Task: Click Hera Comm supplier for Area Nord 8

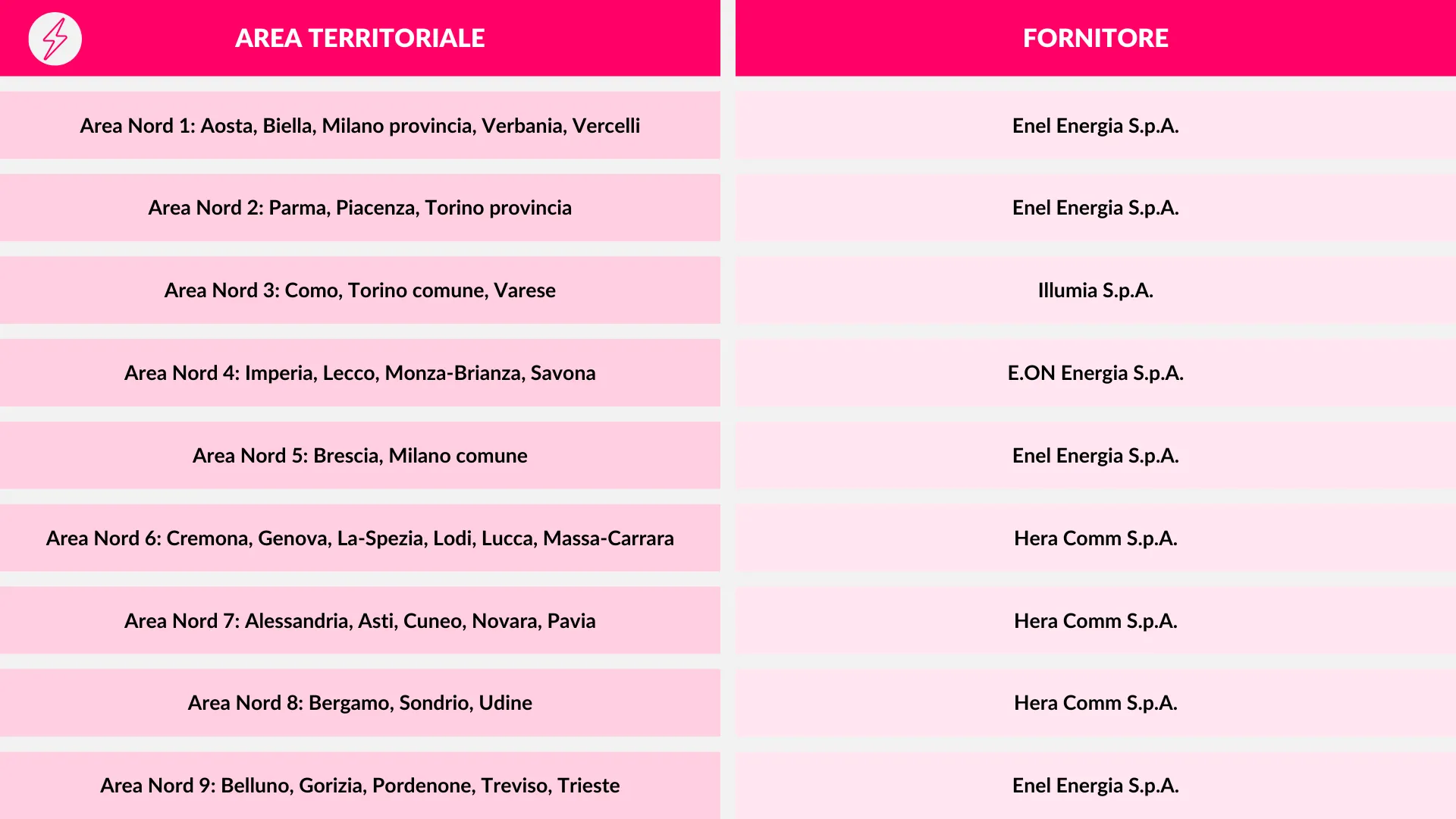Action: click(1095, 703)
